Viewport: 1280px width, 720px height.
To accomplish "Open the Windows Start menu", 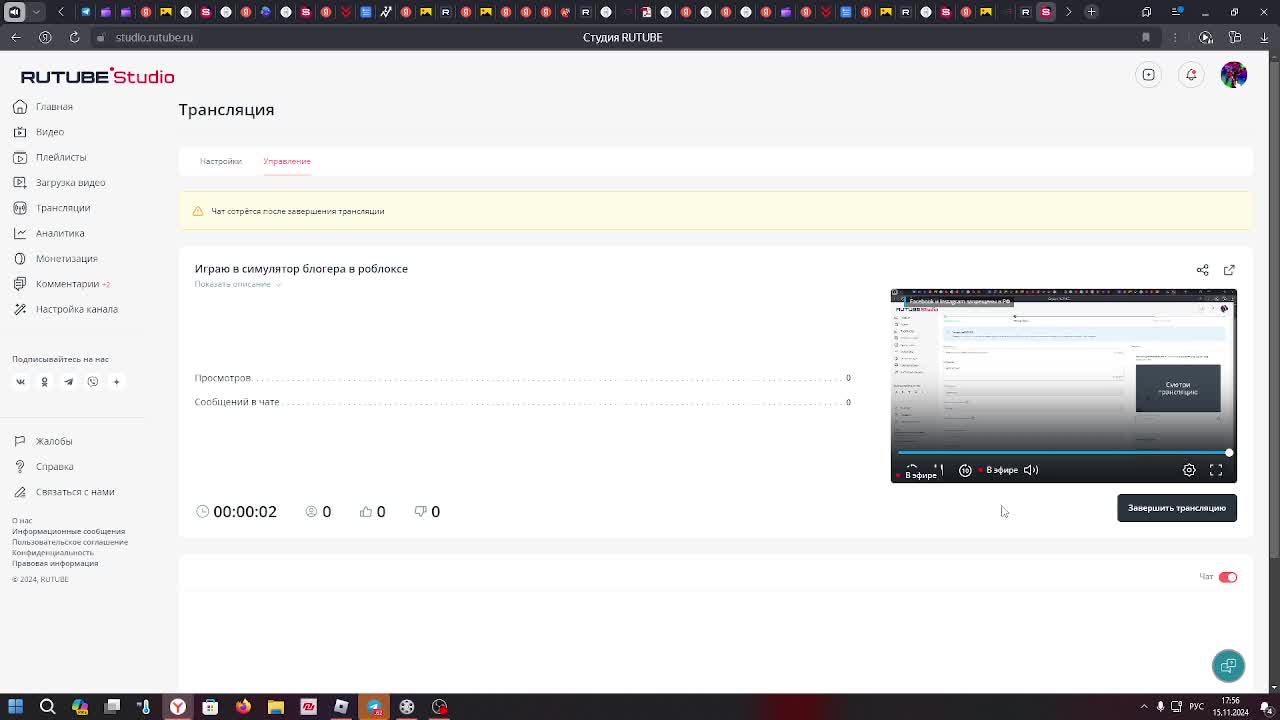I will click(15, 707).
